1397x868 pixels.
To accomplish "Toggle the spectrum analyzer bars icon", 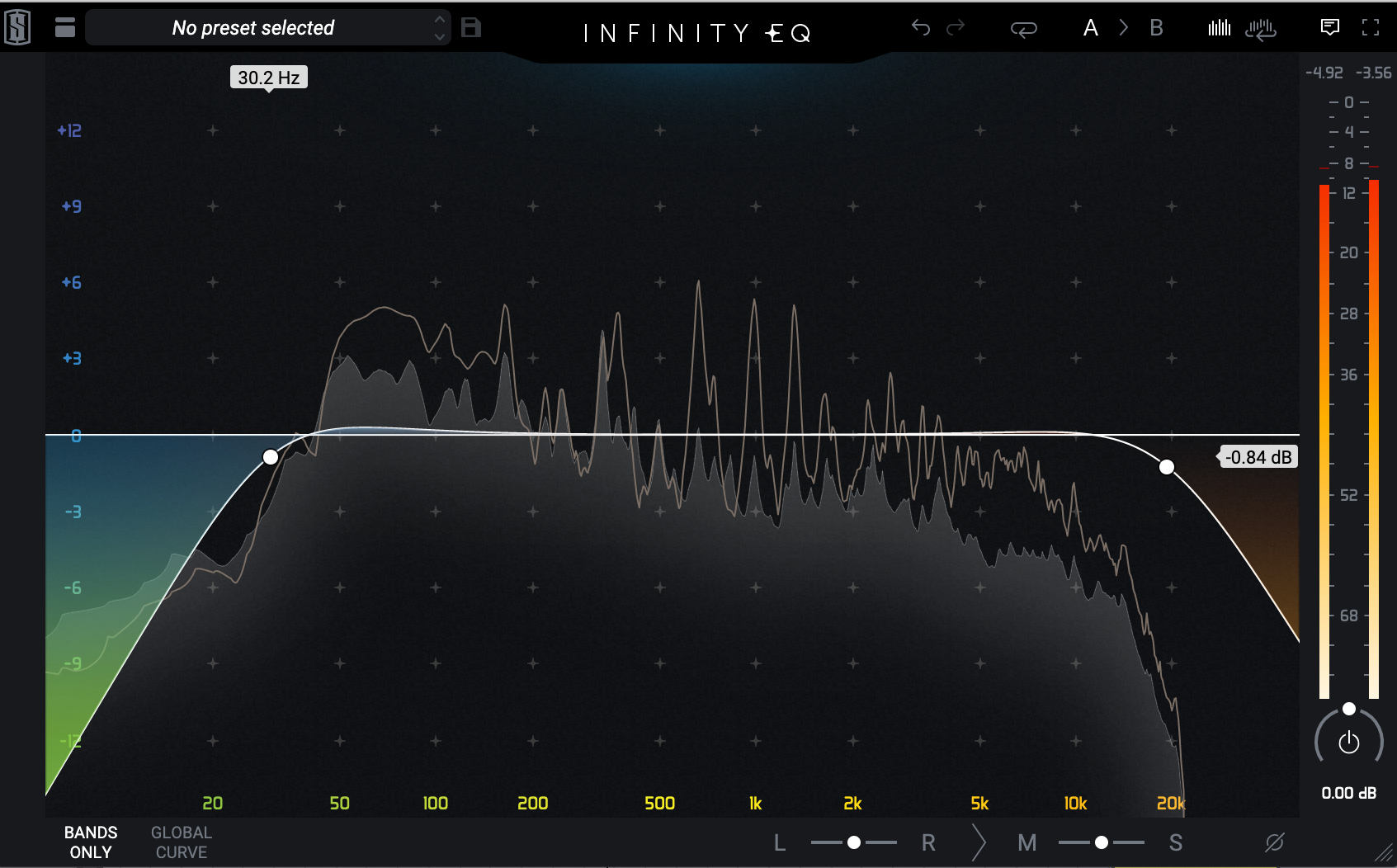I will tap(1219, 28).
